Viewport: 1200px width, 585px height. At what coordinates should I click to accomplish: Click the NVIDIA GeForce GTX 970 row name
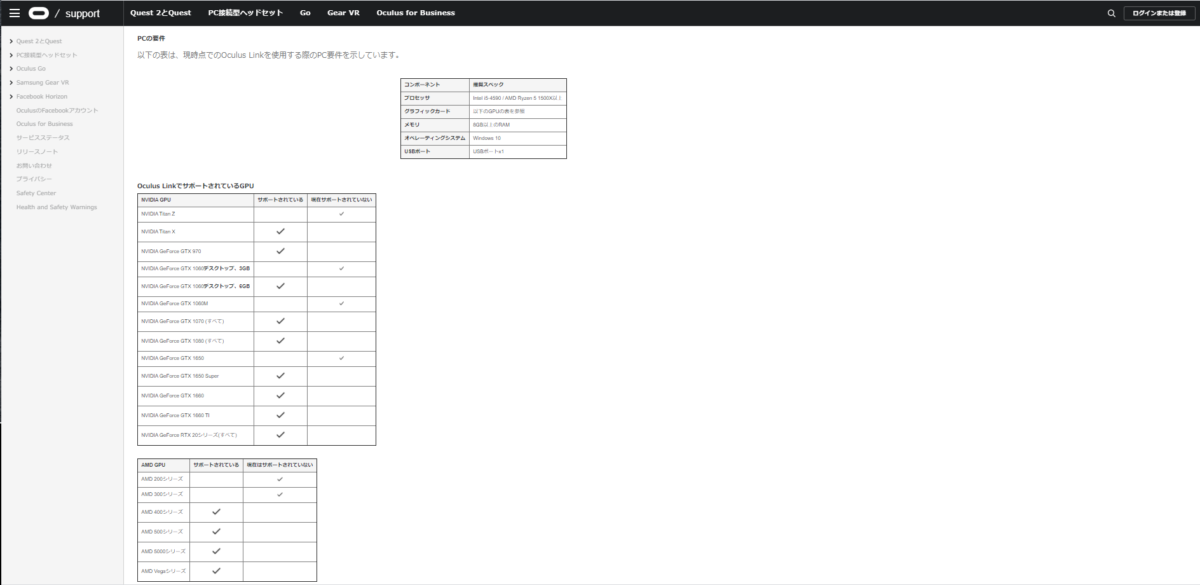[x=171, y=250]
